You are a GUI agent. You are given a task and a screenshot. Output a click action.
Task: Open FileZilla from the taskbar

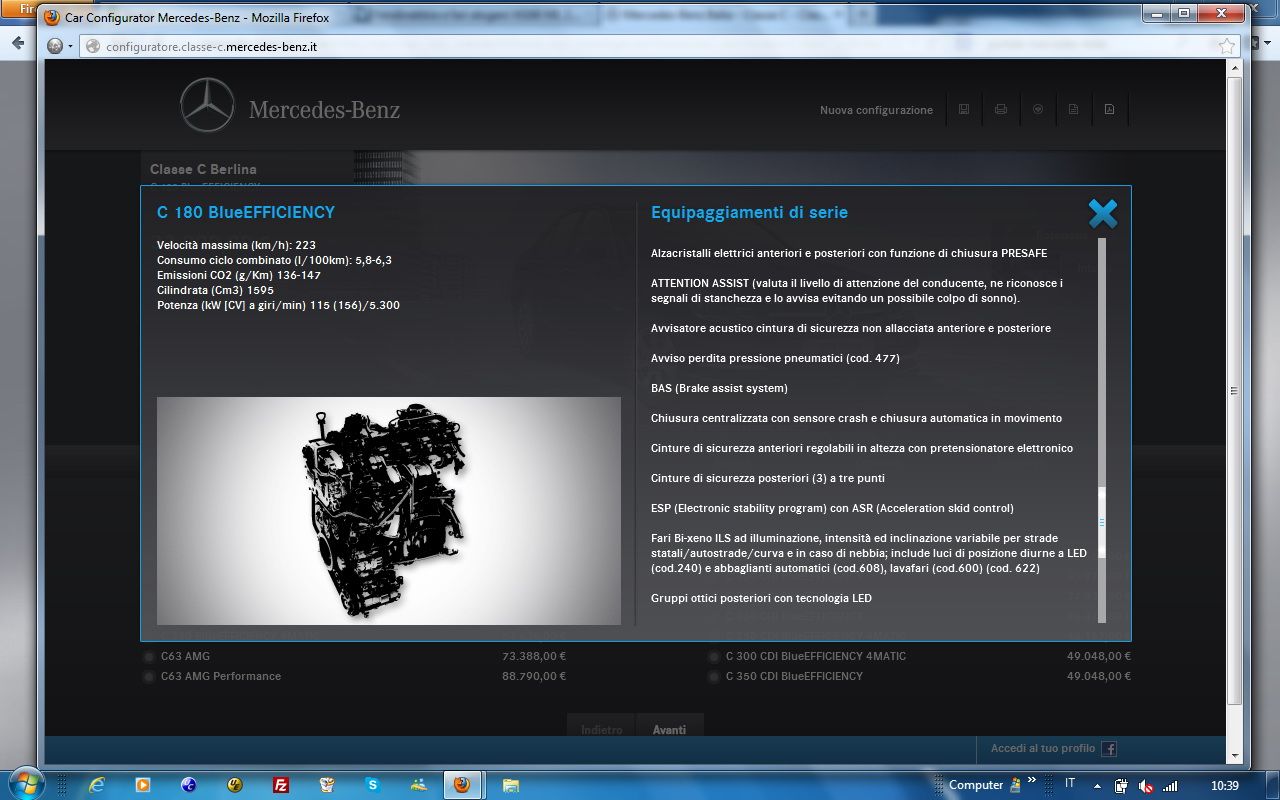[281, 785]
